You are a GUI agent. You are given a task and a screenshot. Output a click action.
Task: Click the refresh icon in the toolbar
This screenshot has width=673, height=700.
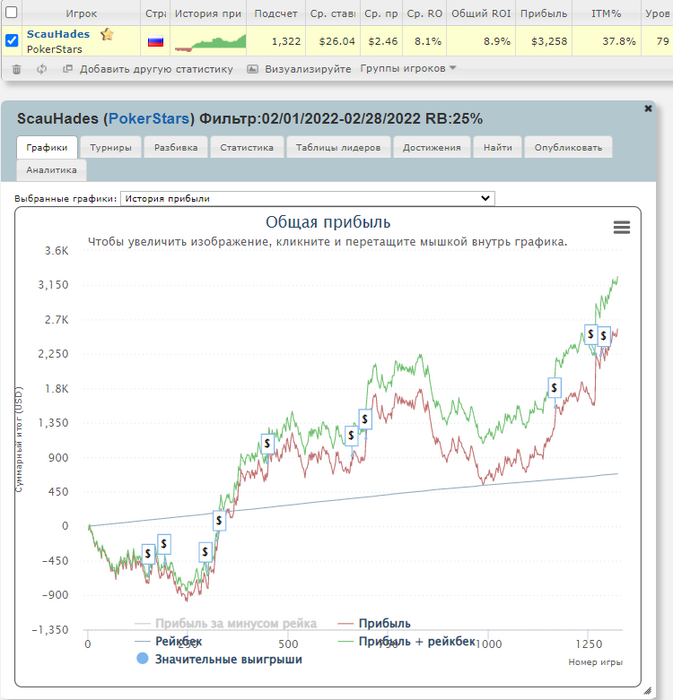tap(42, 69)
